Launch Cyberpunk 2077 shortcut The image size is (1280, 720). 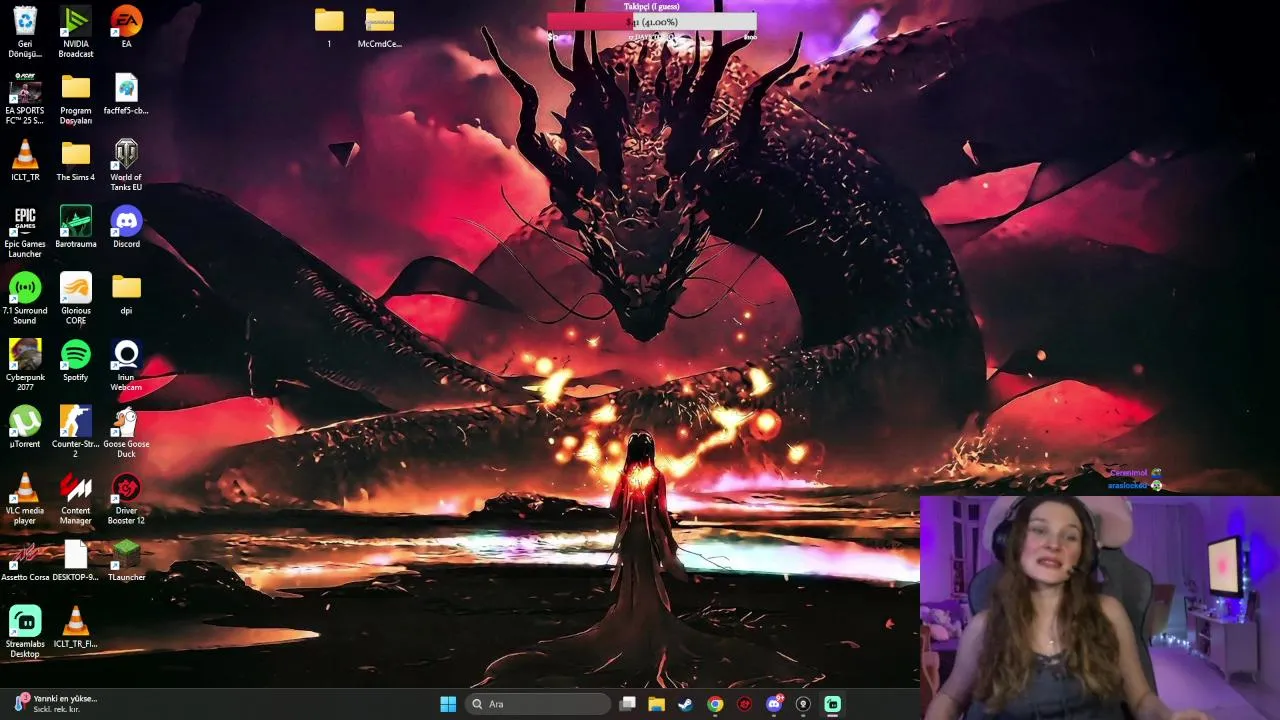point(25,365)
